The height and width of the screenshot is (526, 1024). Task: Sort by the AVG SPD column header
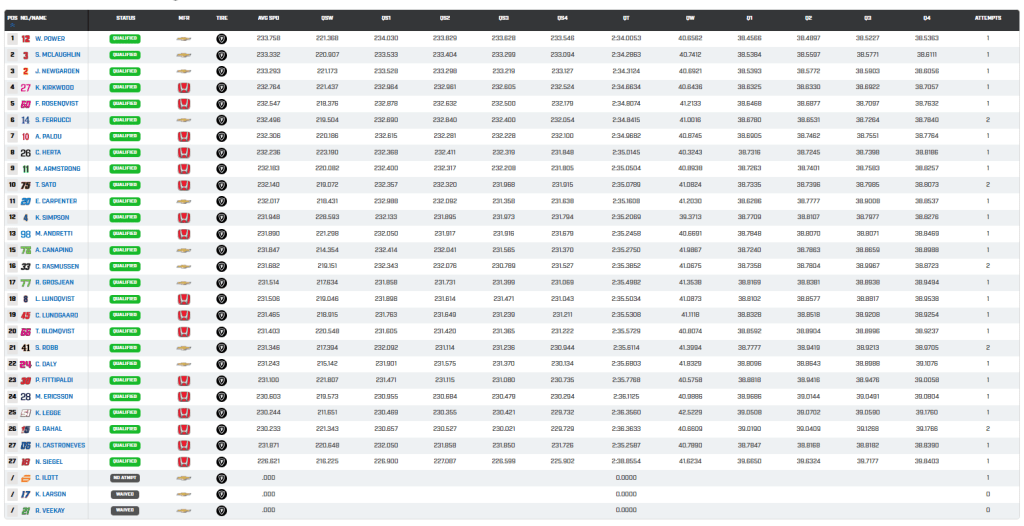[x=268, y=18]
